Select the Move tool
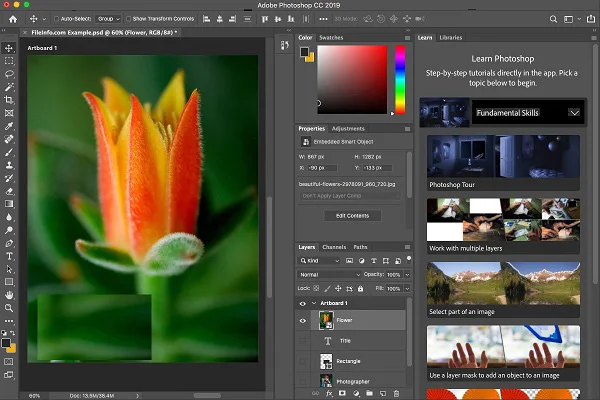This screenshot has height=400, width=600. click(x=9, y=47)
